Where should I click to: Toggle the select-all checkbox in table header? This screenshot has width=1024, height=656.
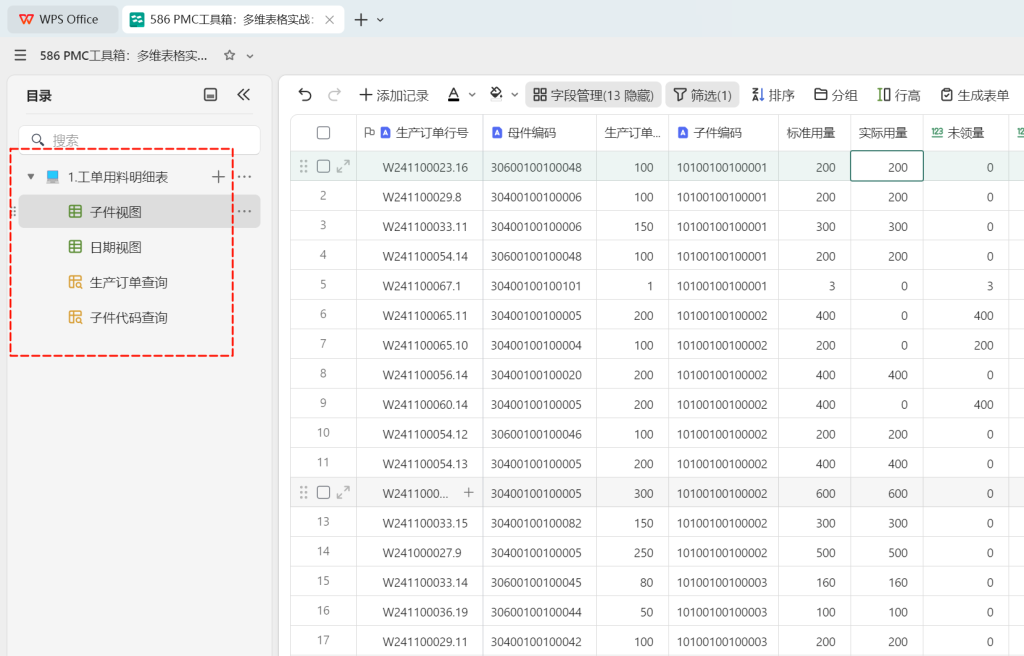point(323,133)
